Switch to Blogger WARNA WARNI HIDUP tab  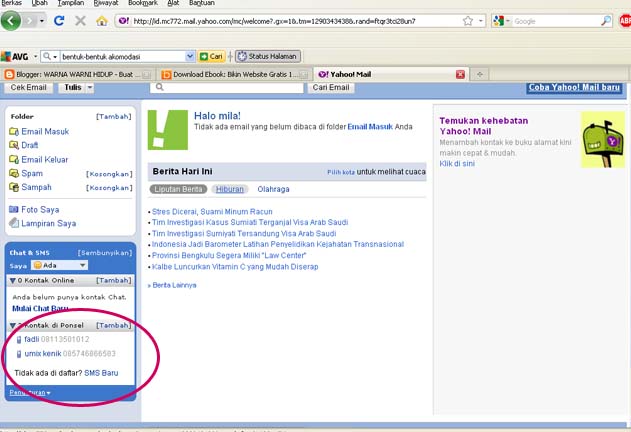(77, 74)
